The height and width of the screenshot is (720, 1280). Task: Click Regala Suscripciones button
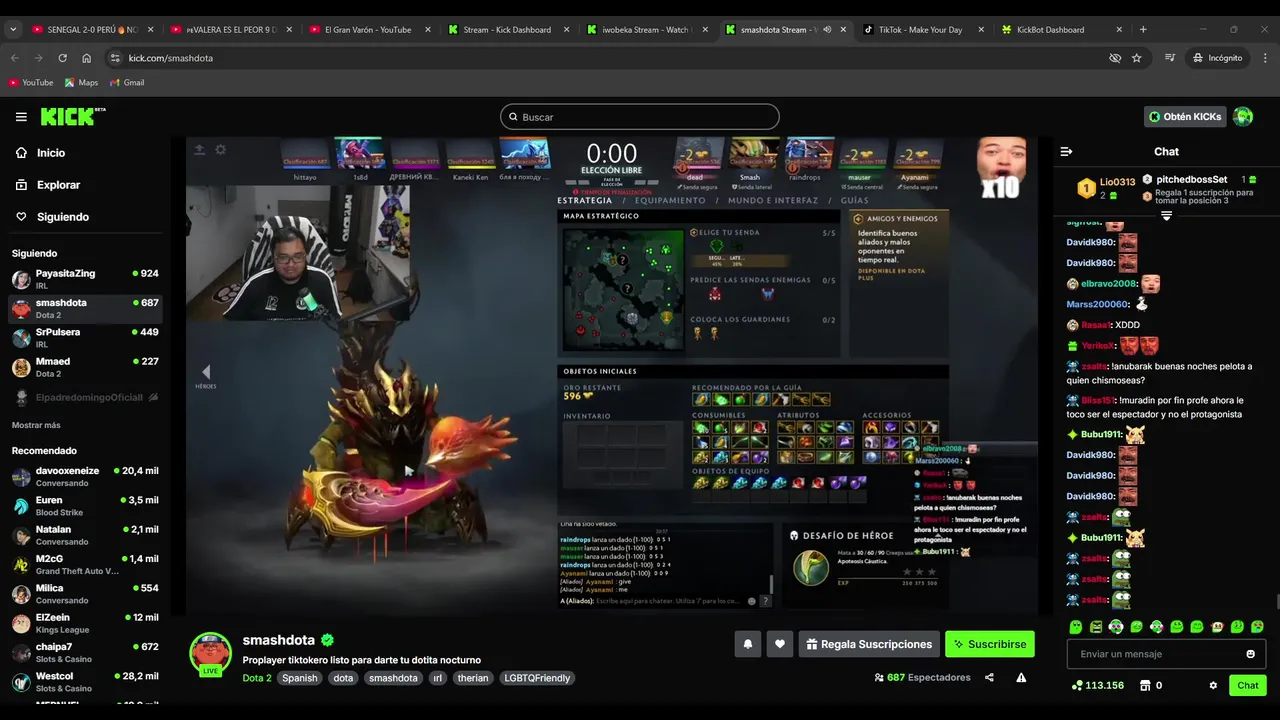(869, 645)
